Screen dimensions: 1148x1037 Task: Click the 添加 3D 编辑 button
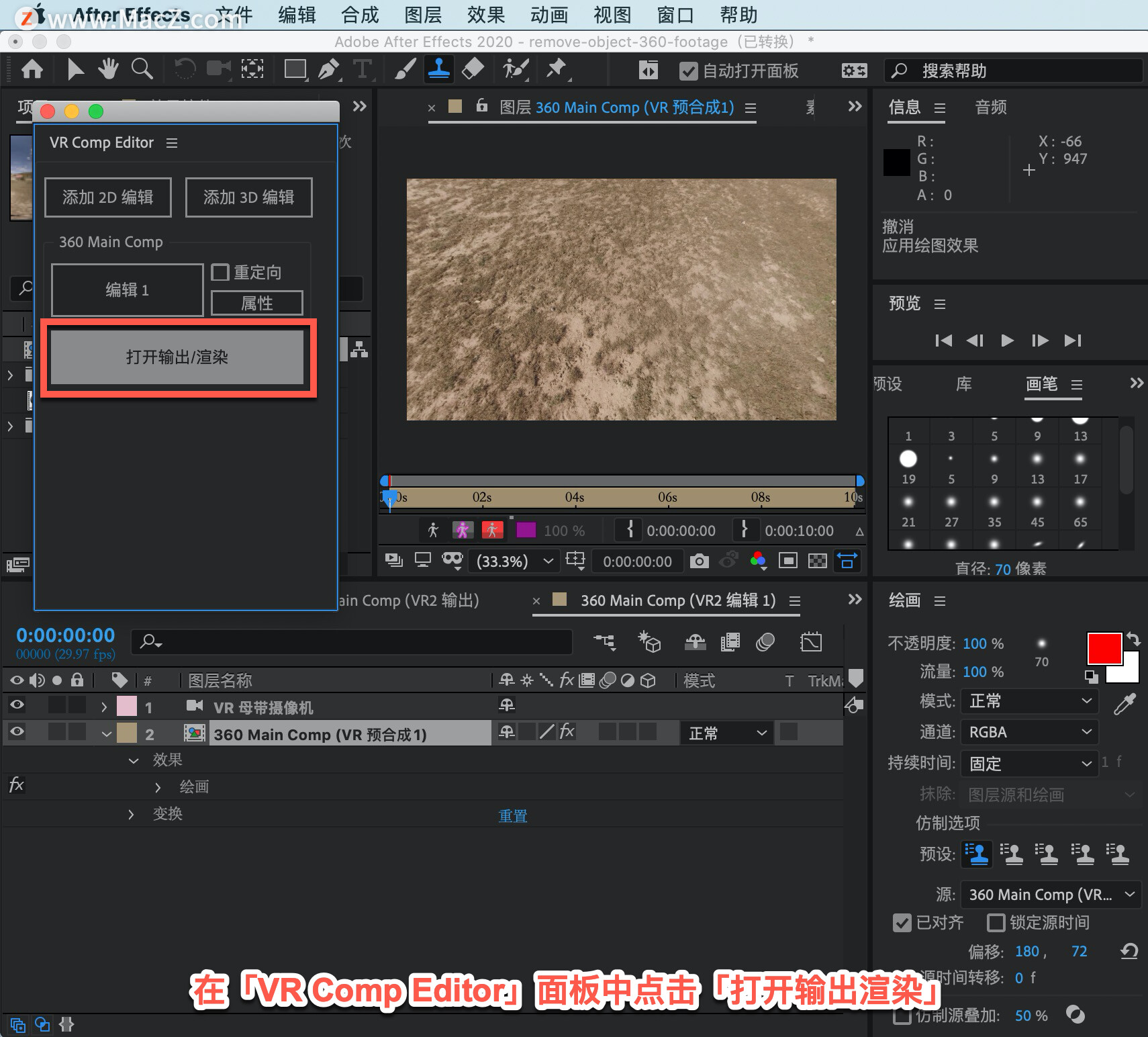pos(249,197)
